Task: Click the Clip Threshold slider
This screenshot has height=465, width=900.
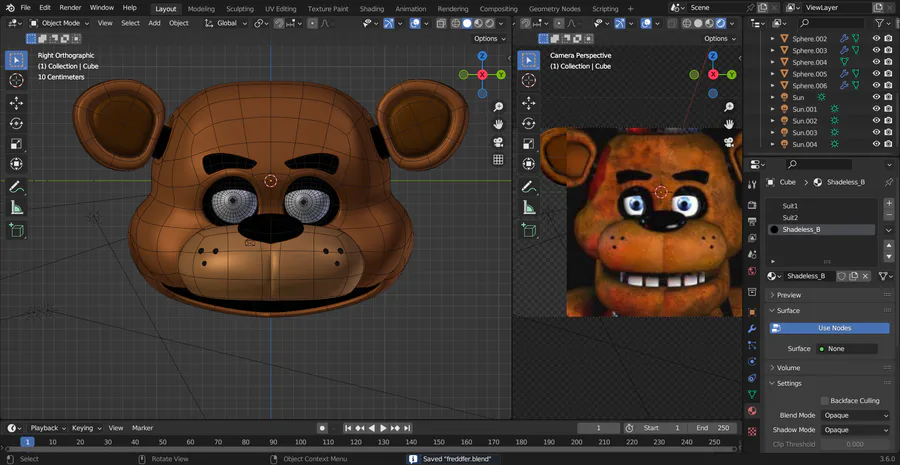Action: click(x=855, y=444)
